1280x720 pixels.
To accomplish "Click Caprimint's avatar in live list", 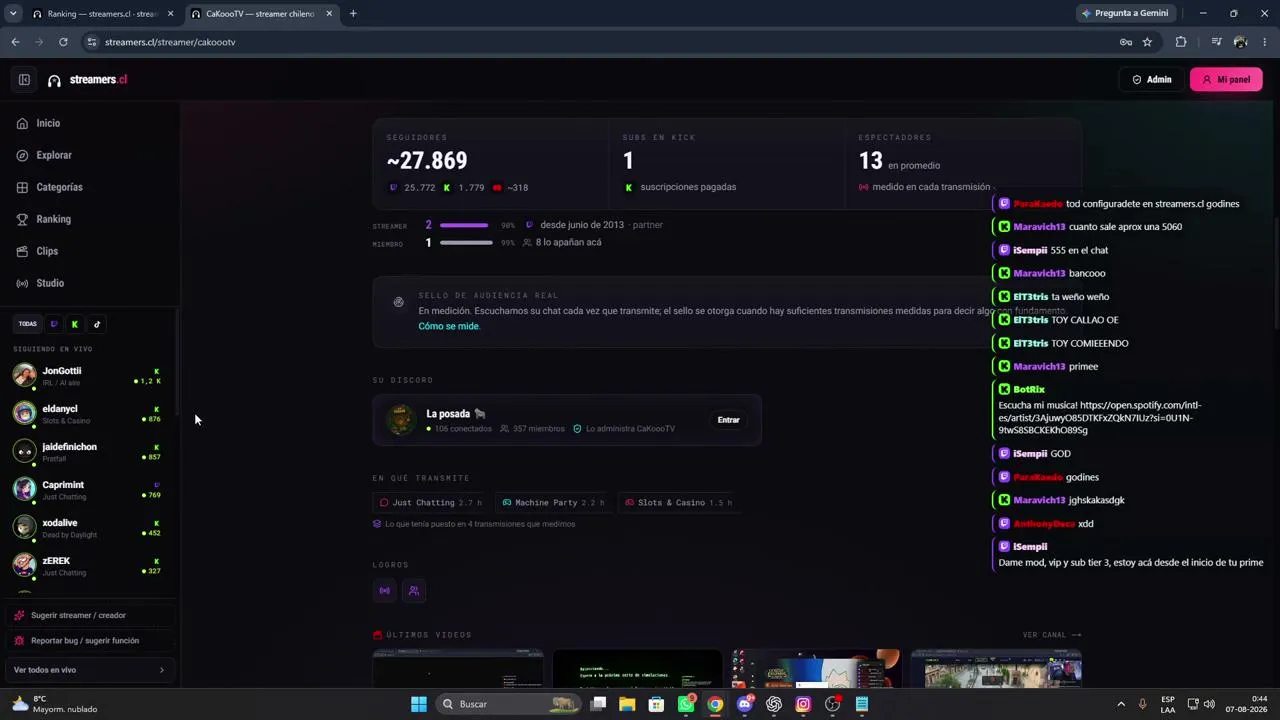I will coord(24,489).
